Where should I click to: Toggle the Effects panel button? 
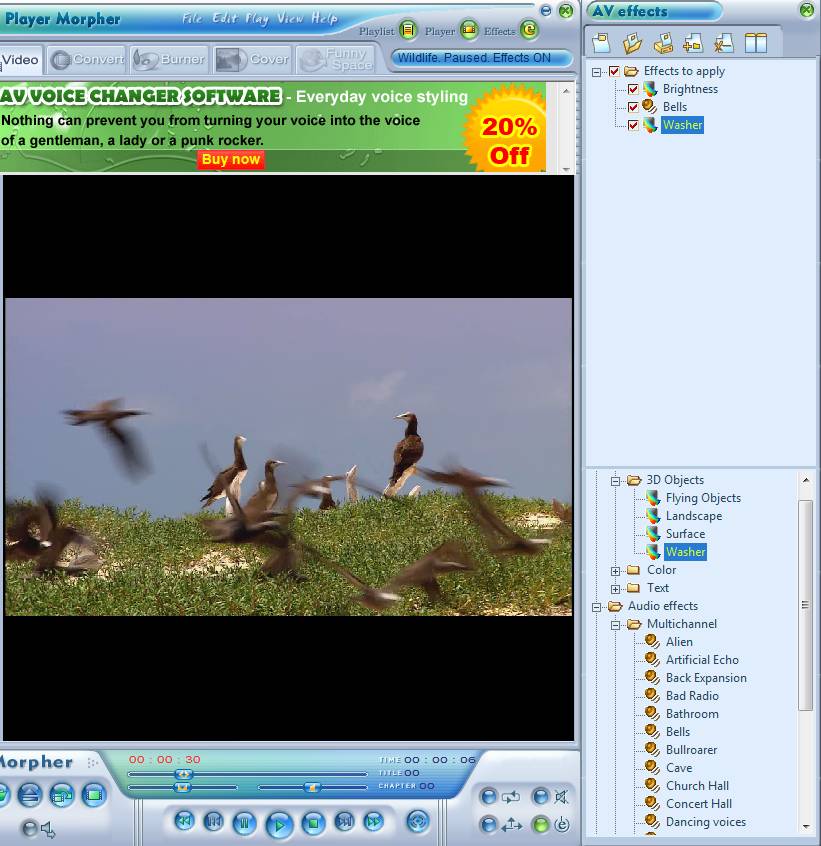pyautogui.click(x=530, y=30)
